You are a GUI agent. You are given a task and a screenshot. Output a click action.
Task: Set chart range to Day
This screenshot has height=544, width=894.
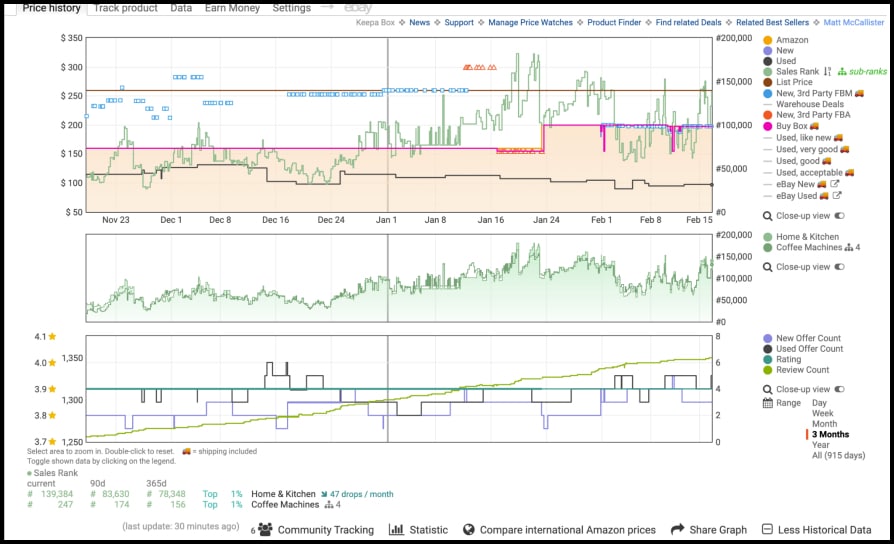pos(819,403)
